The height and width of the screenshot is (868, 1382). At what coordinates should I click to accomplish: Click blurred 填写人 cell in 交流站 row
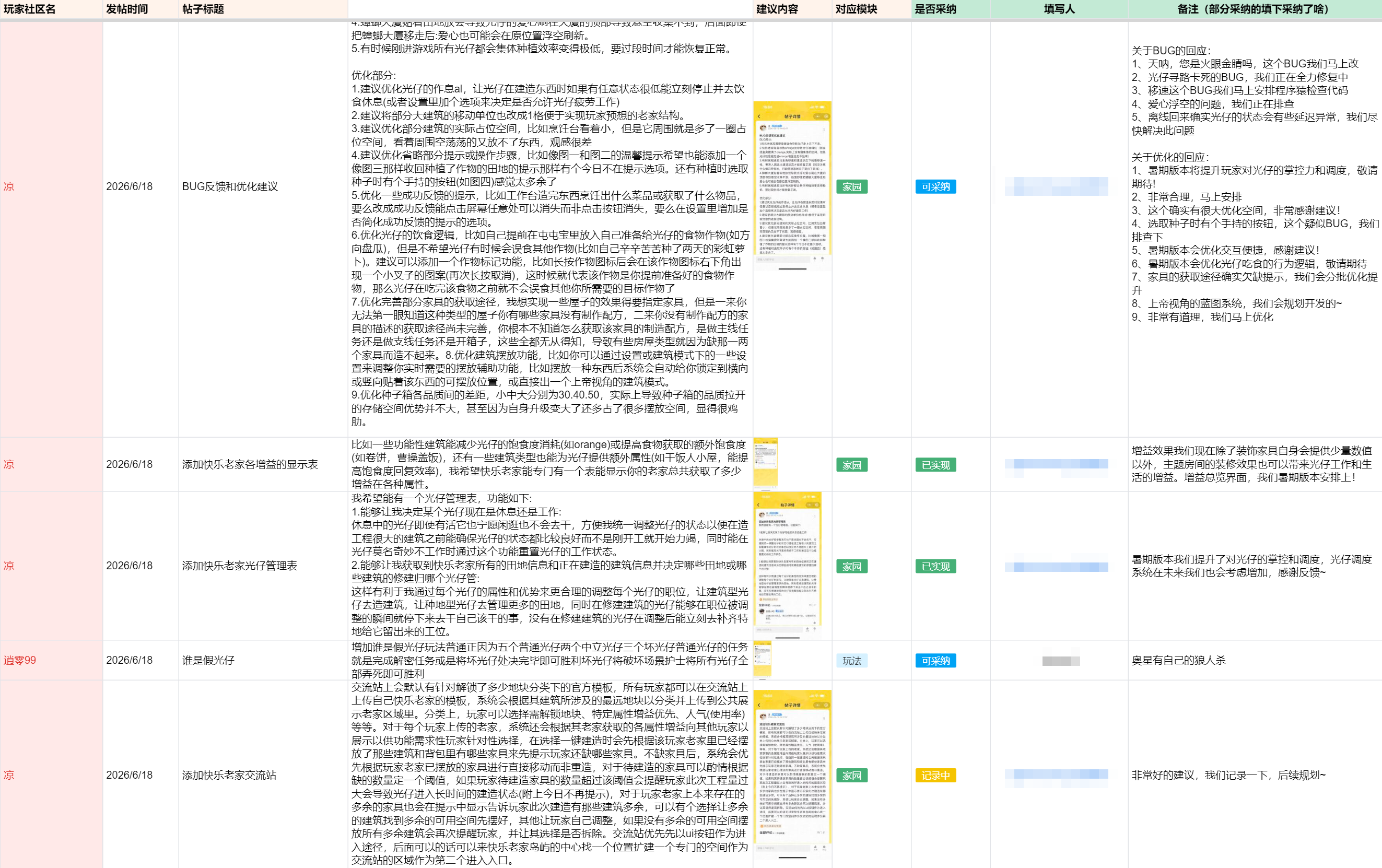click(x=1057, y=775)
